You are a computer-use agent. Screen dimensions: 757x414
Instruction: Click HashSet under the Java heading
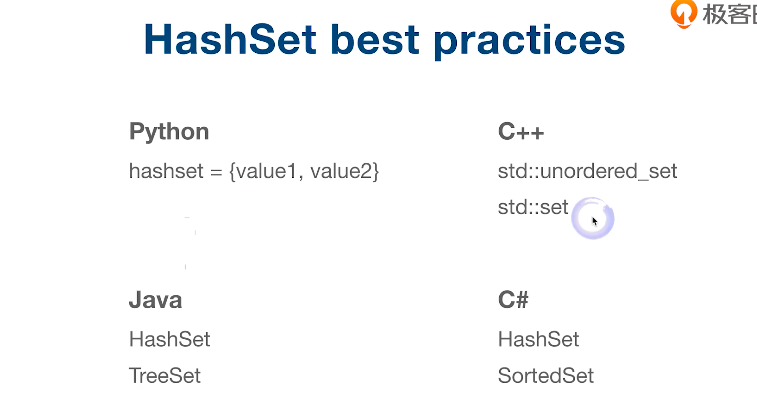(x=170, y=339)
